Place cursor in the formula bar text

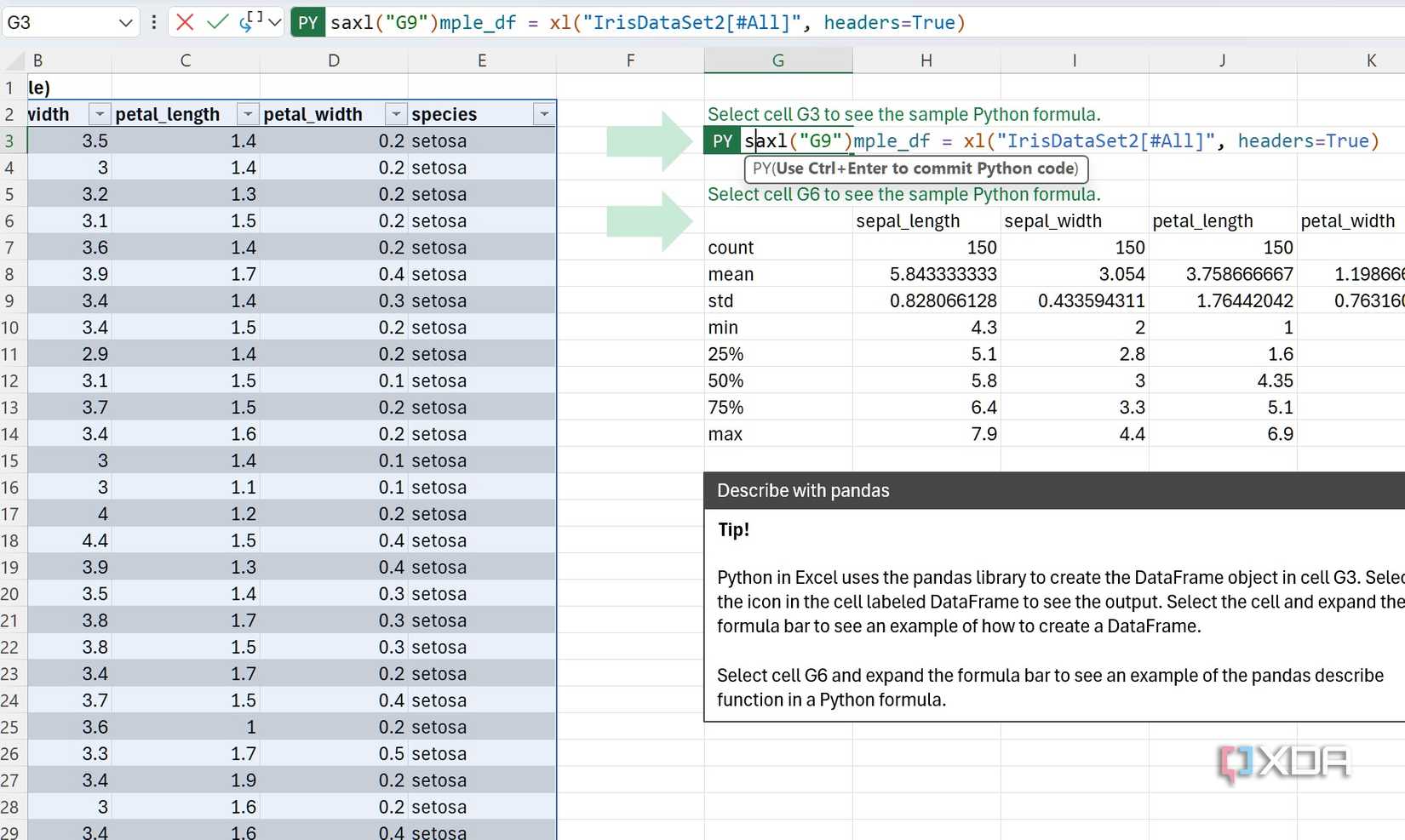pyautogui.click(x=596, y=22)
